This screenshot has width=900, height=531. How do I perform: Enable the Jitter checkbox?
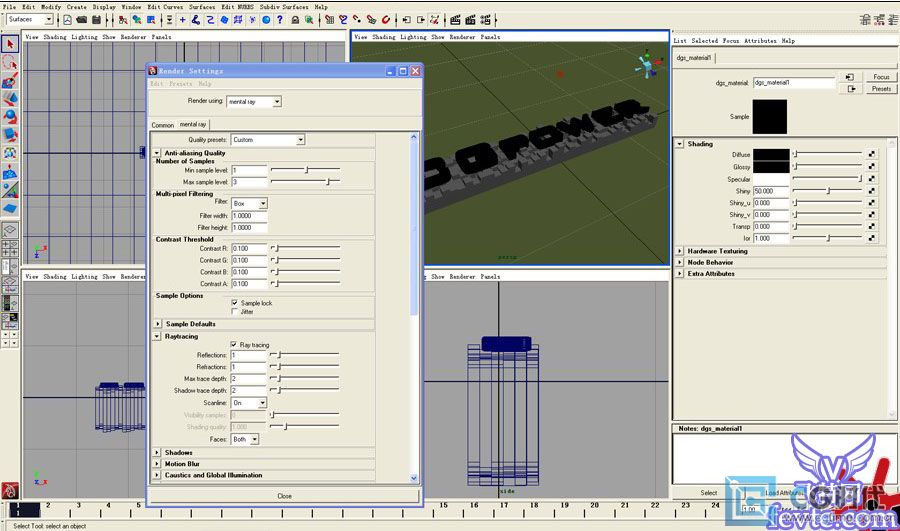(x=235, y=311)
